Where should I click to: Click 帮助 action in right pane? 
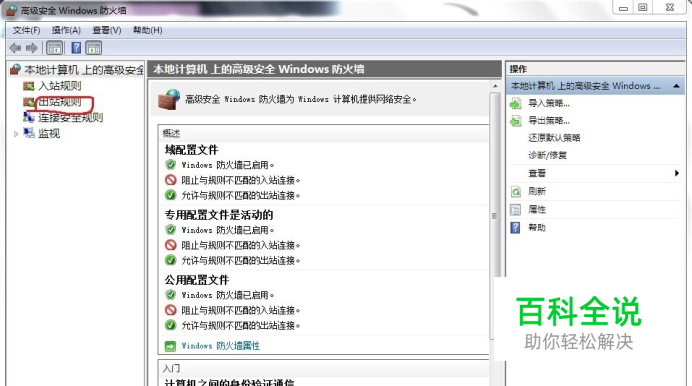pos(537,228)
